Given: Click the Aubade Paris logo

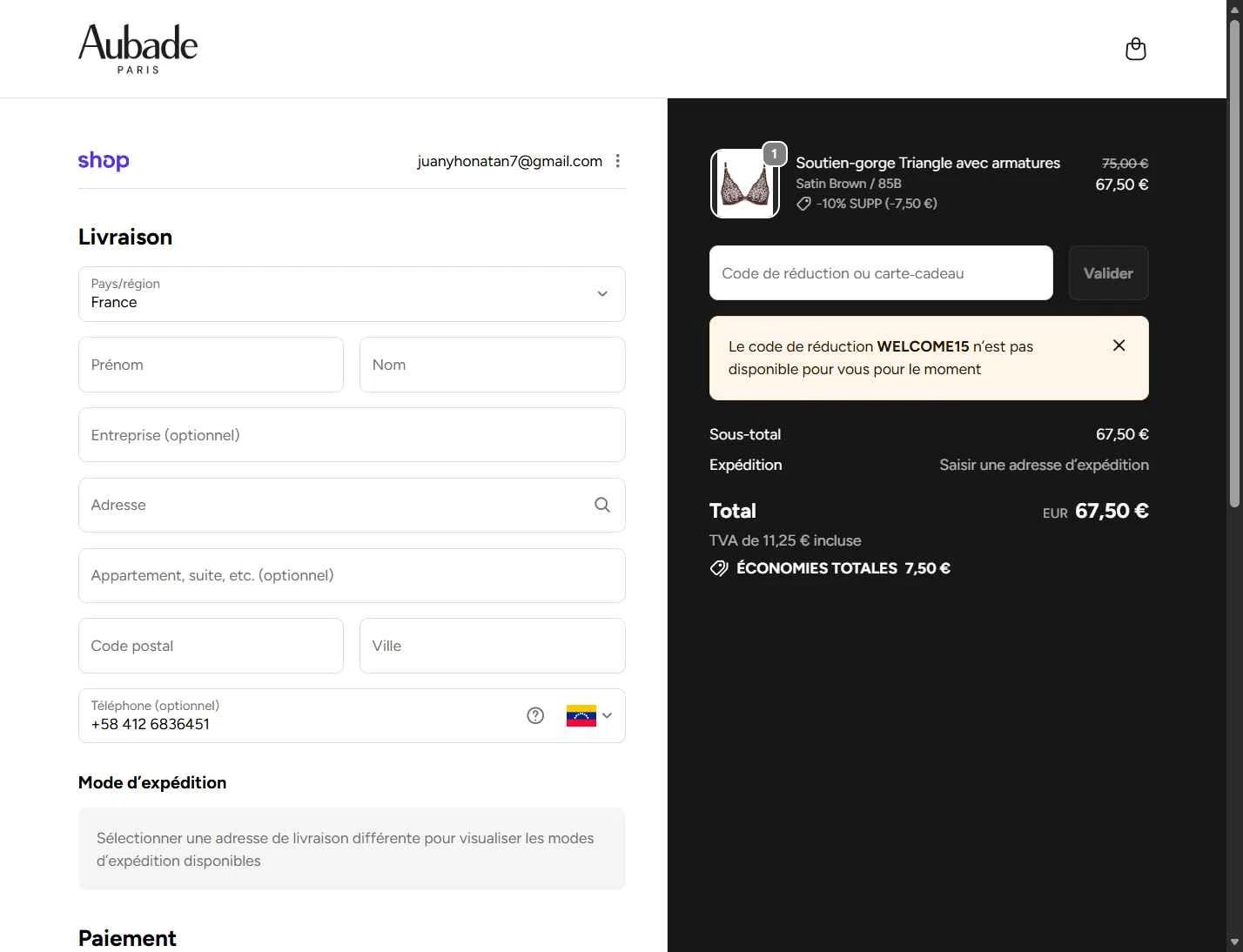Looking at the screenshot, I should click(138, 49).
